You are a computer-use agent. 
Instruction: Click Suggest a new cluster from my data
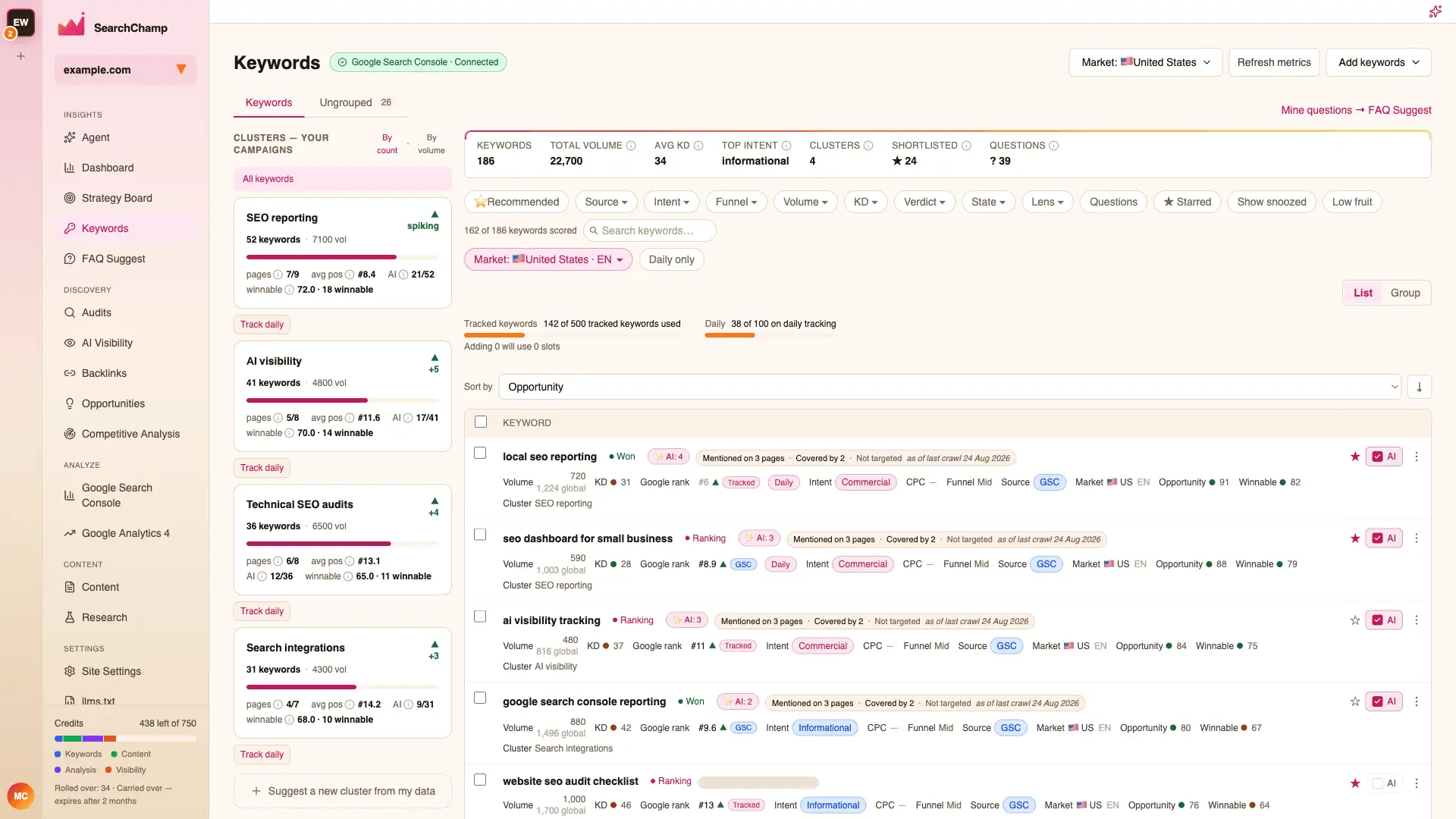(x=343, y=791)
